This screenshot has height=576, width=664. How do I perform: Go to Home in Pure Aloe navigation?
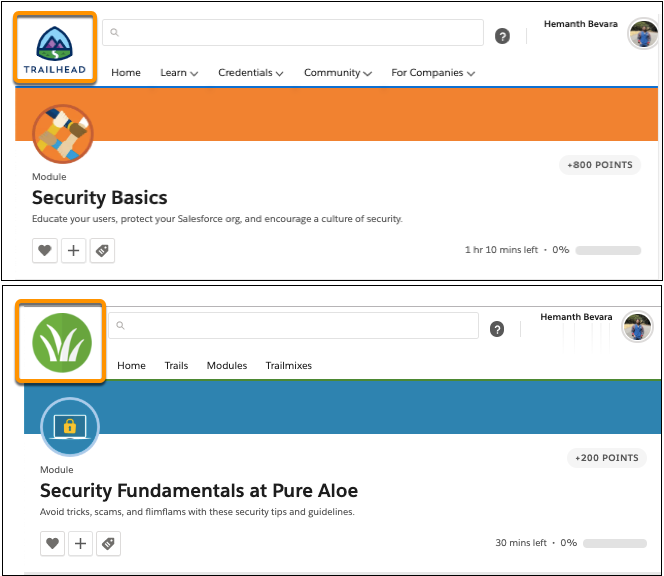tap(131, 366)
